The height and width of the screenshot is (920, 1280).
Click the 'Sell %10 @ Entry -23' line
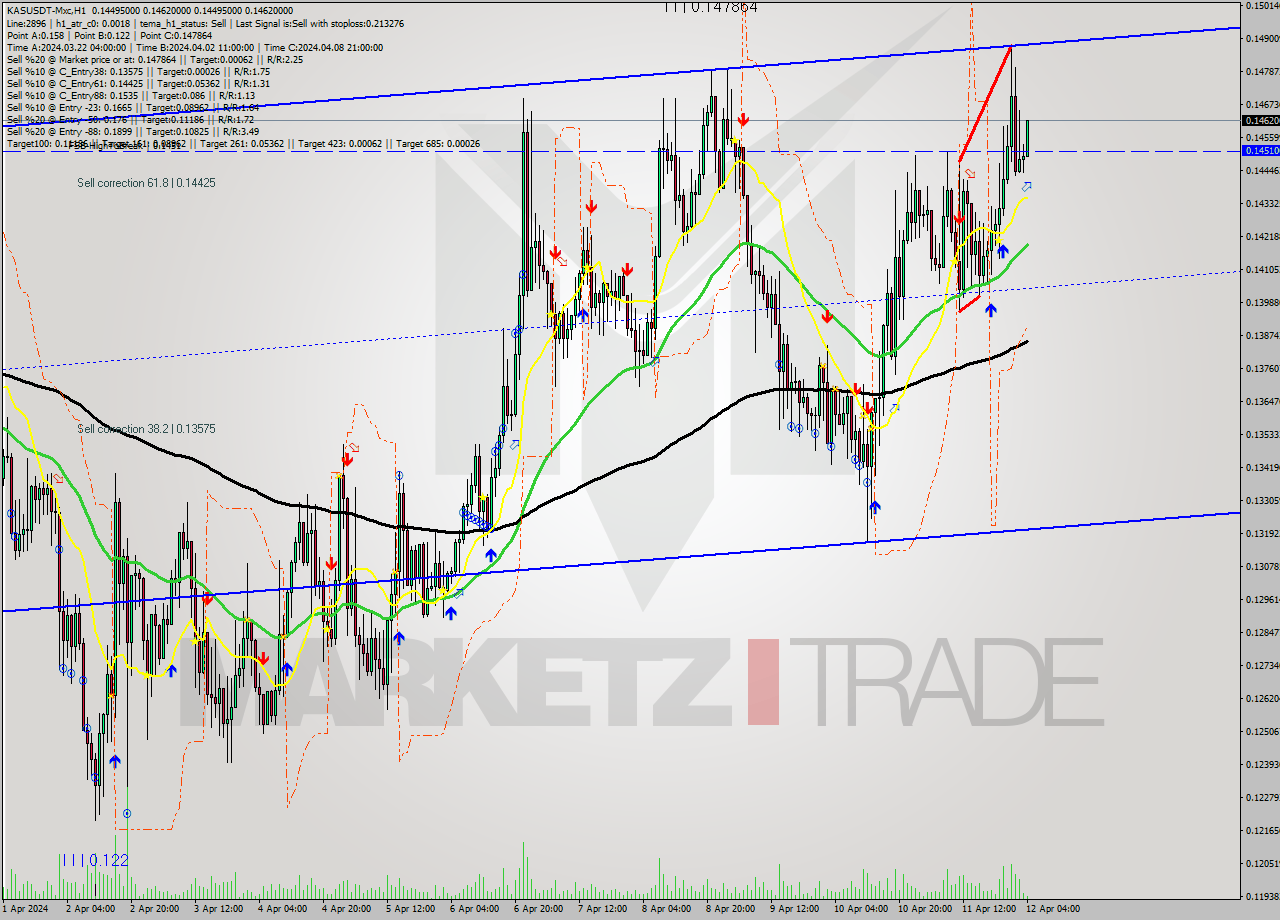pos(133,107)
